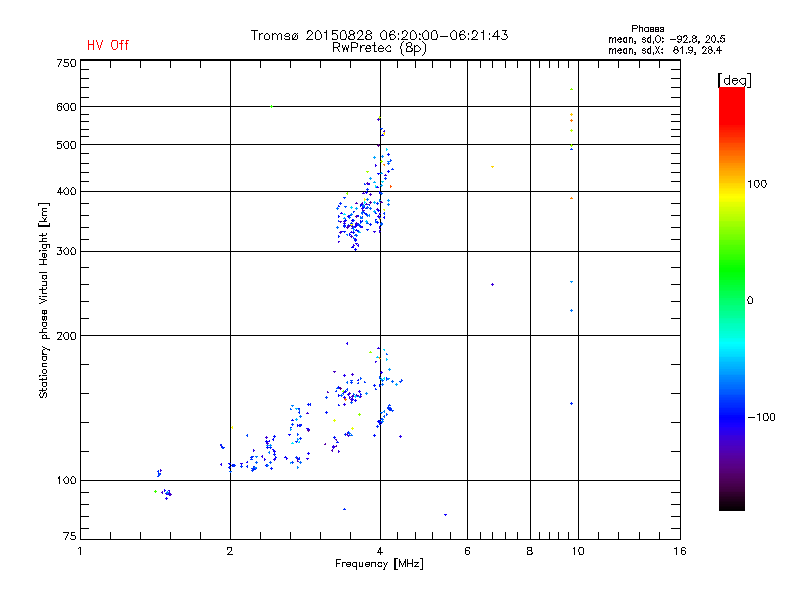Click the colorbar tick label "-100"

(761, 417)
